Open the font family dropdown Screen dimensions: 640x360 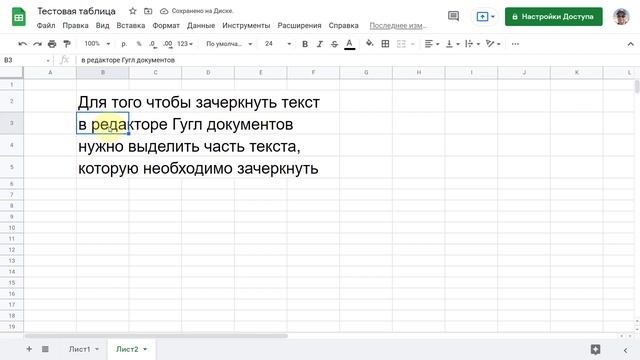[x=229, y=44]
